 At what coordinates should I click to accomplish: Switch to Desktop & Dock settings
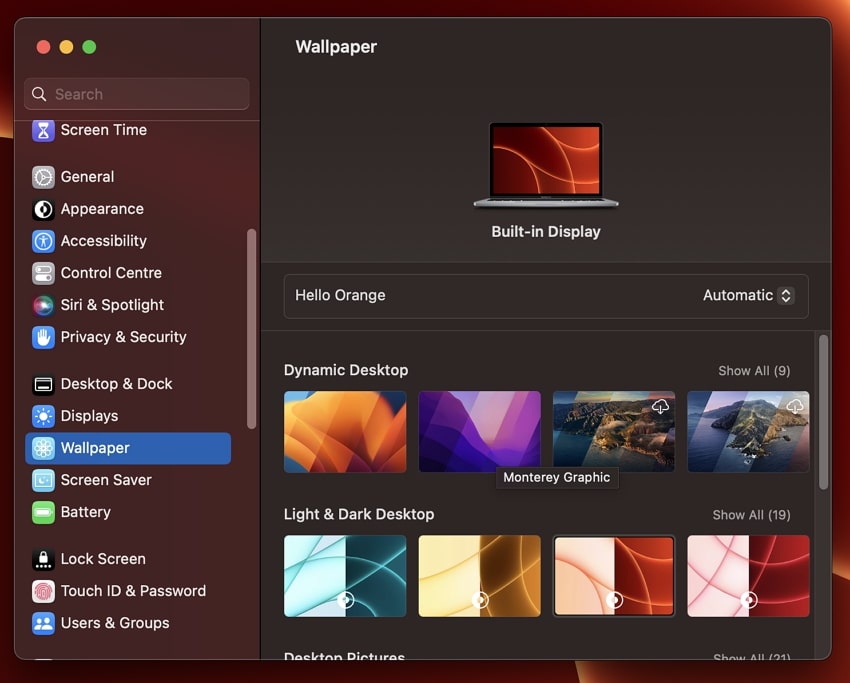(116, 384)
